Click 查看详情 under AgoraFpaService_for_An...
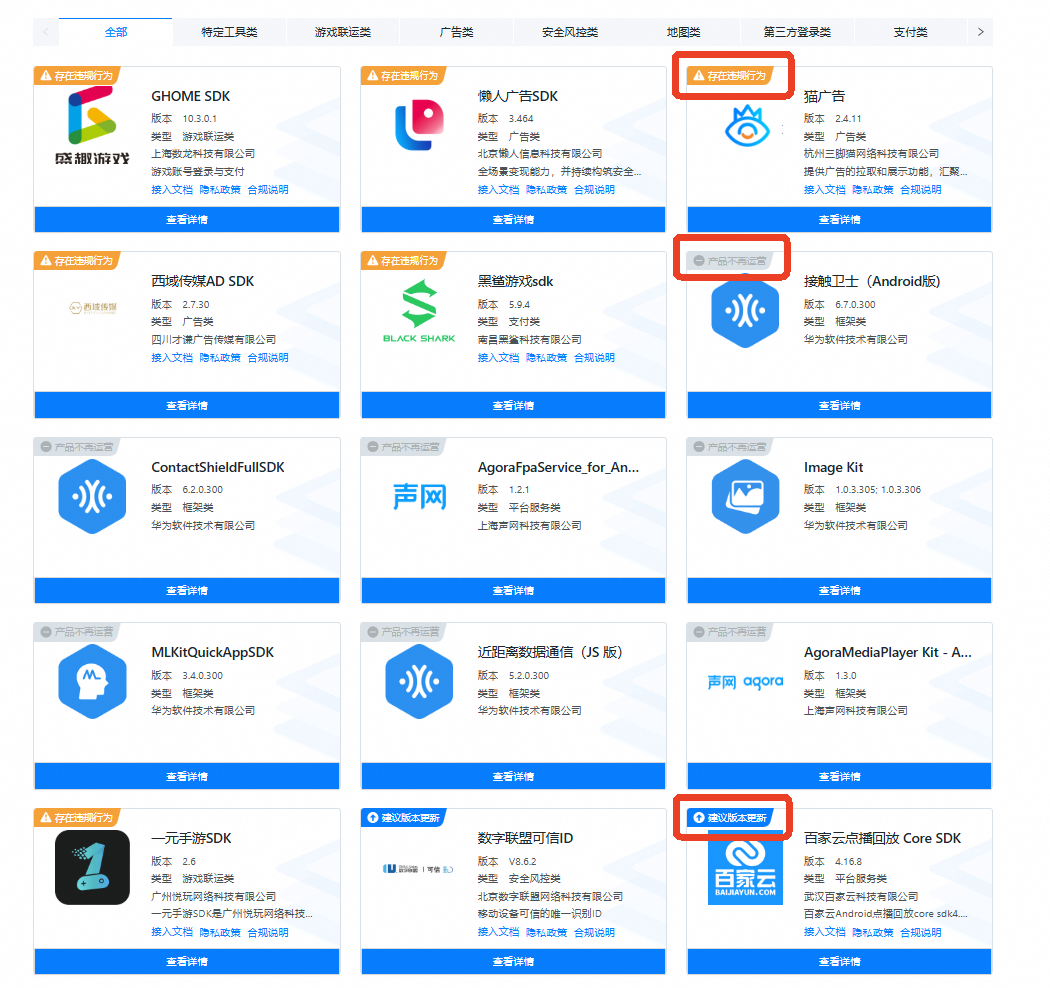The width and height of the screenshot is (1050, 988). tap(513, 591)
